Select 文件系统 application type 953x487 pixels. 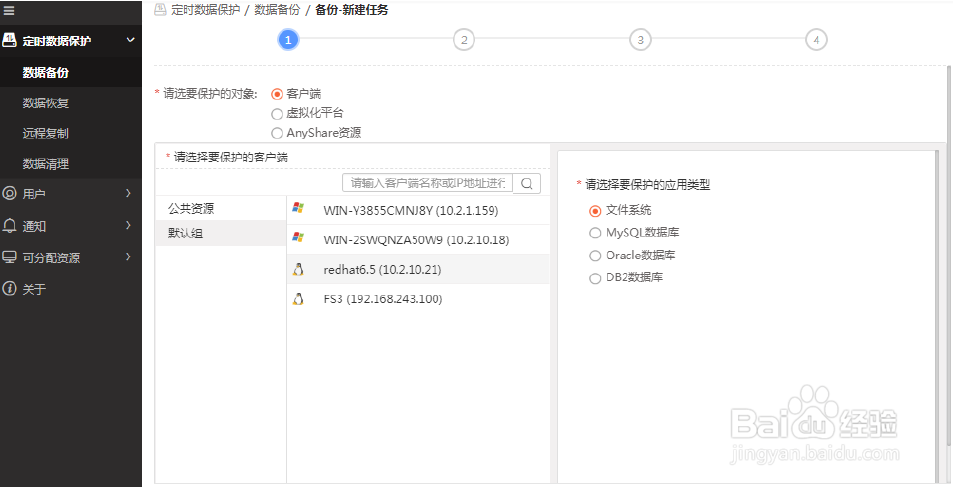[595, 211]
